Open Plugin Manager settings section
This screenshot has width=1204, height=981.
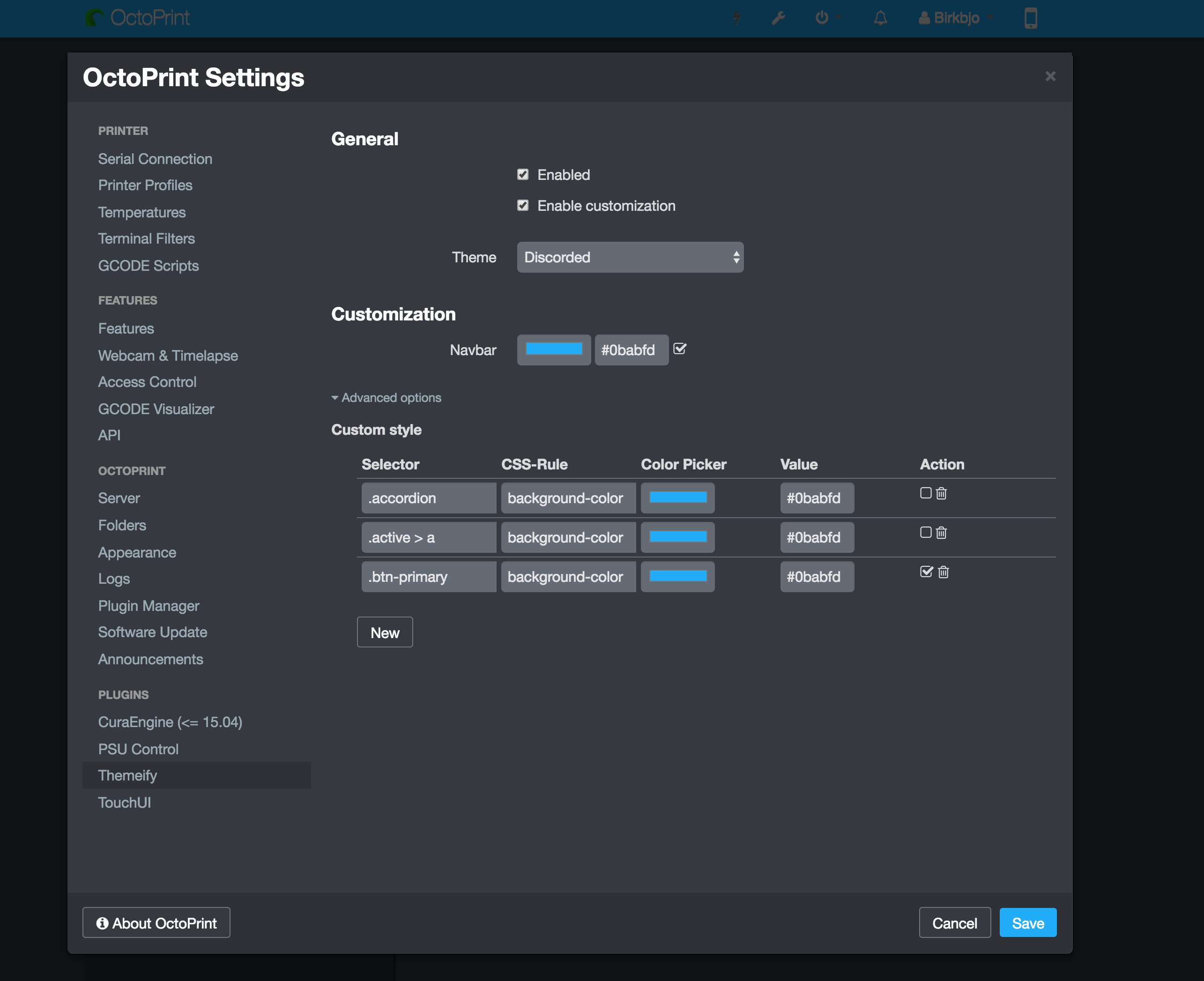pyautogui.click(x=149, y=606)
